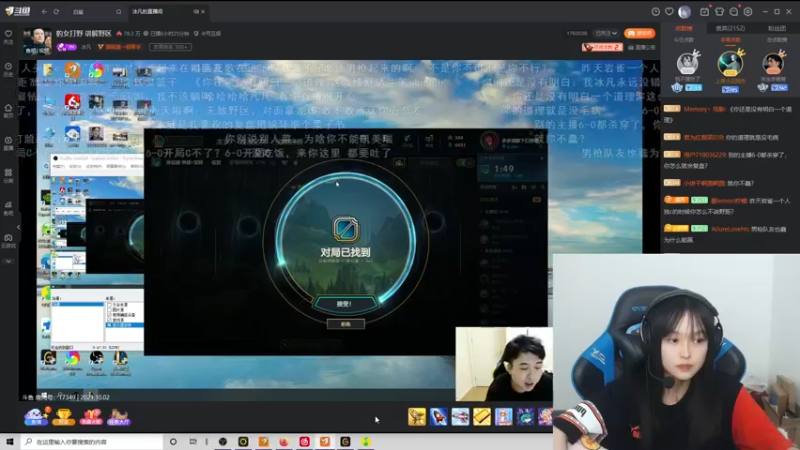The height and width of the screenshot is (450, 800).
Task: Click the Douyu logo in the title bar
Action: pos(17,11)
